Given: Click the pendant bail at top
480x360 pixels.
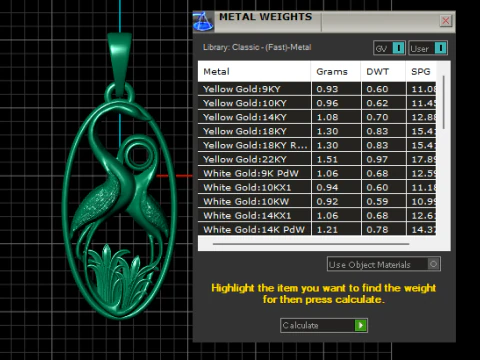Looking at the screenshot, I should pos(119,63).
